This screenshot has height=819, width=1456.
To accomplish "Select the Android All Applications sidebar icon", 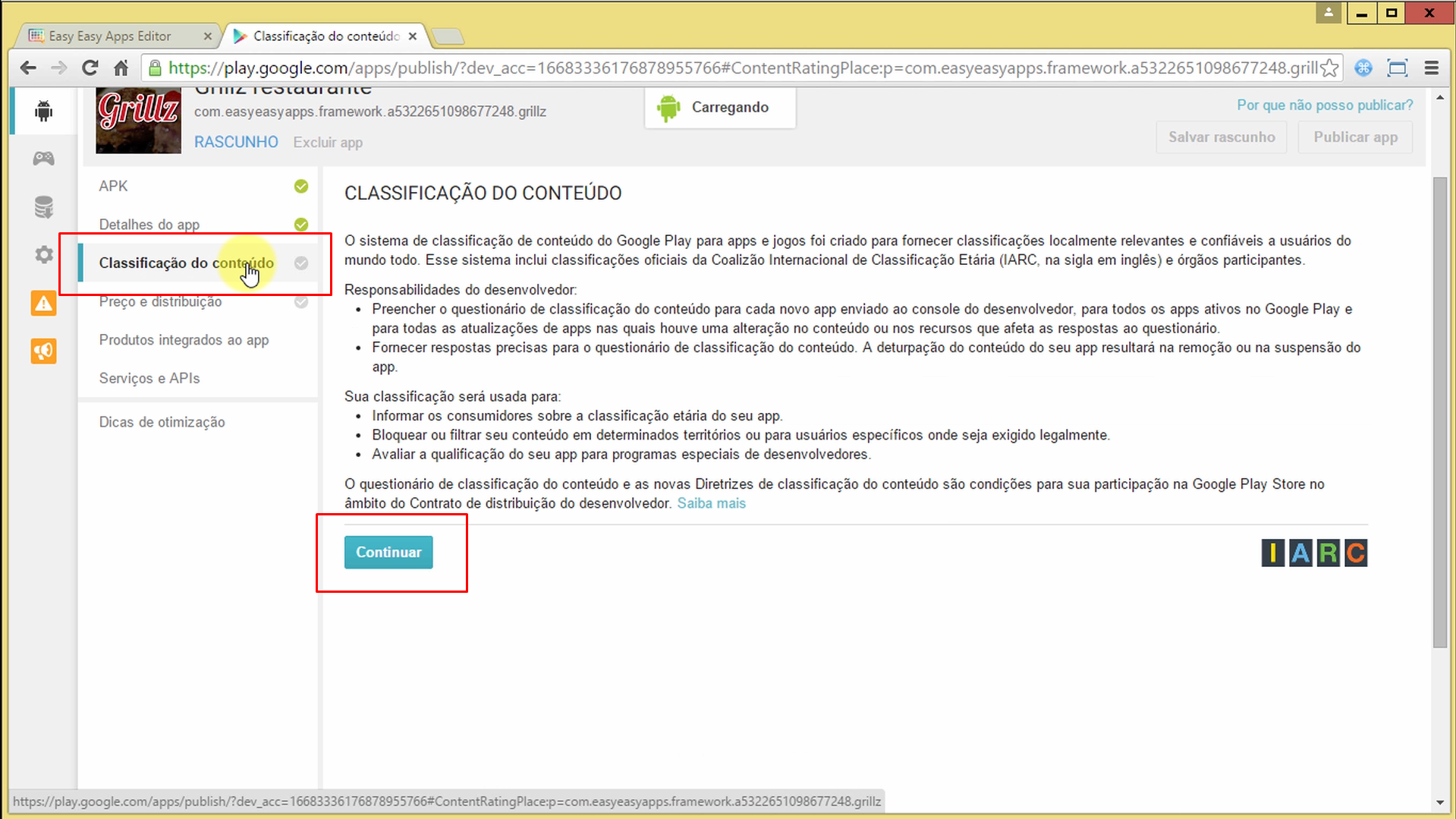I will pyautogui.click(x=43, y=110).
